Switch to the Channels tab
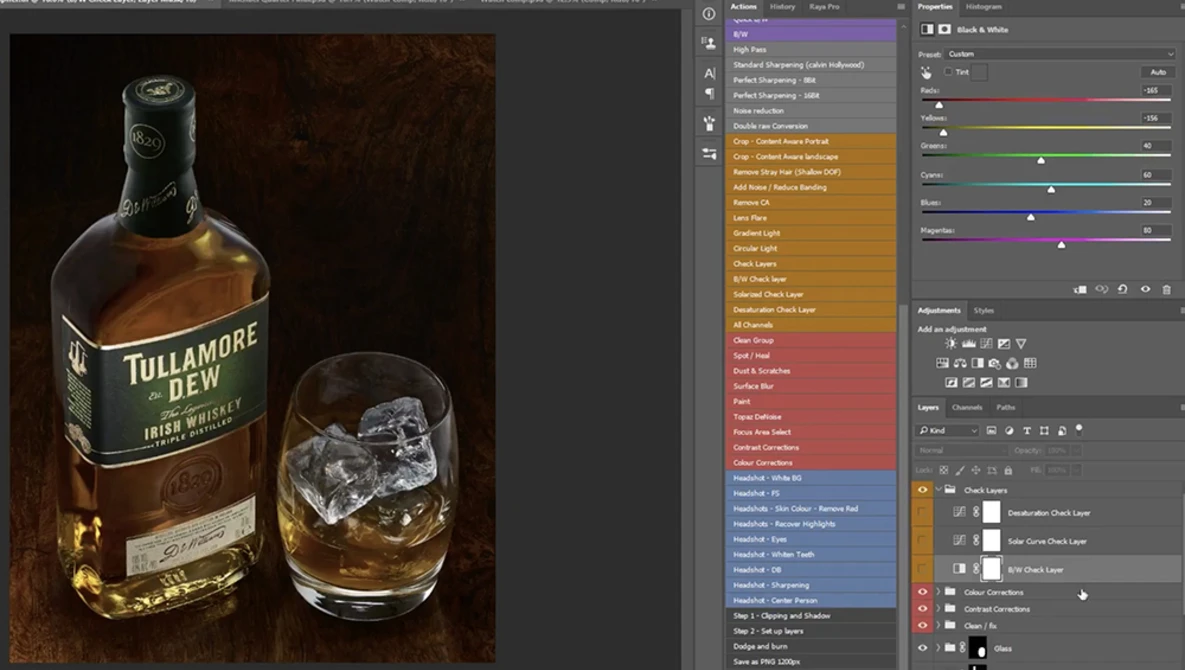 coord(967,407)
